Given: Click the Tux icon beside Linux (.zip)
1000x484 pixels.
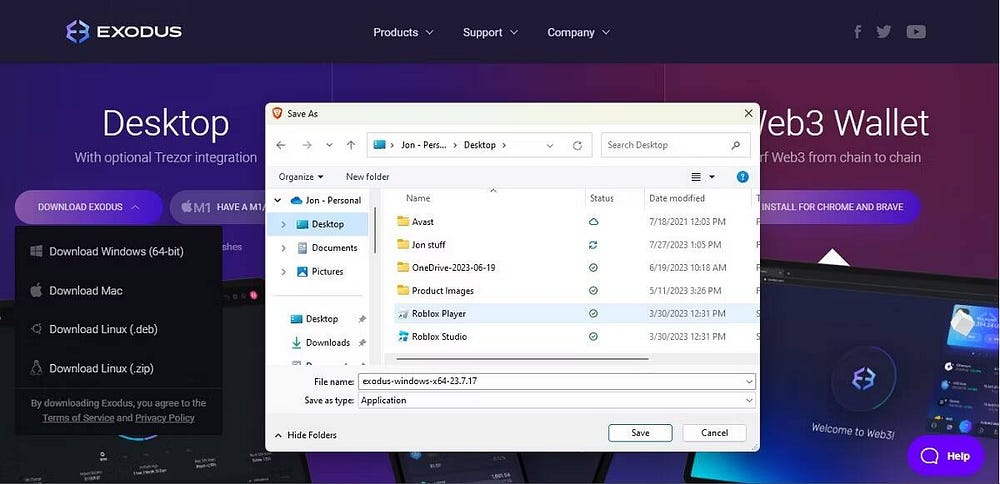Looking at the screenshot, I should pyautogui.click(x=36, y=368).
